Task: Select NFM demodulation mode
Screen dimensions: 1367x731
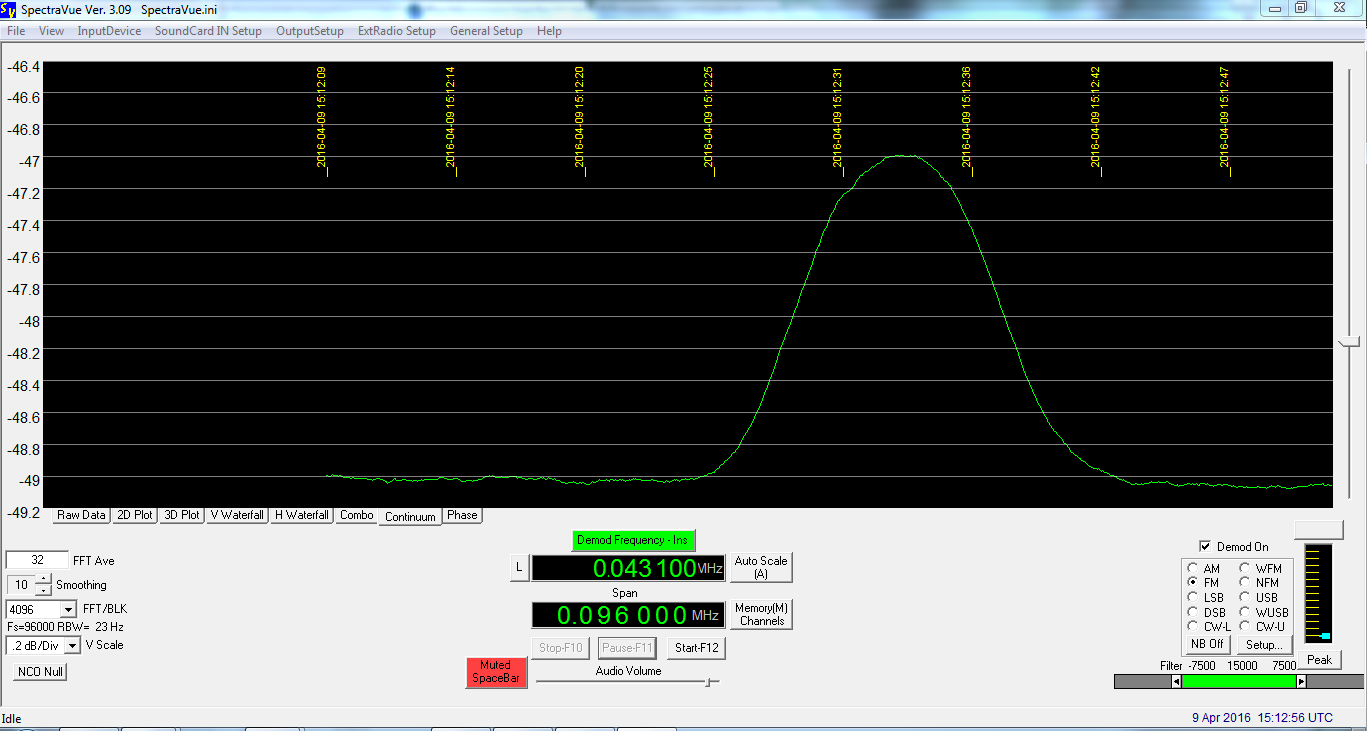Action: 1246,582
